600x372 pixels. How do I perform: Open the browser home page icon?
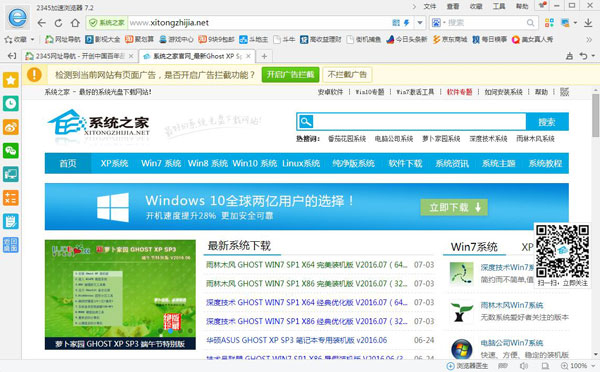point(75,23)
